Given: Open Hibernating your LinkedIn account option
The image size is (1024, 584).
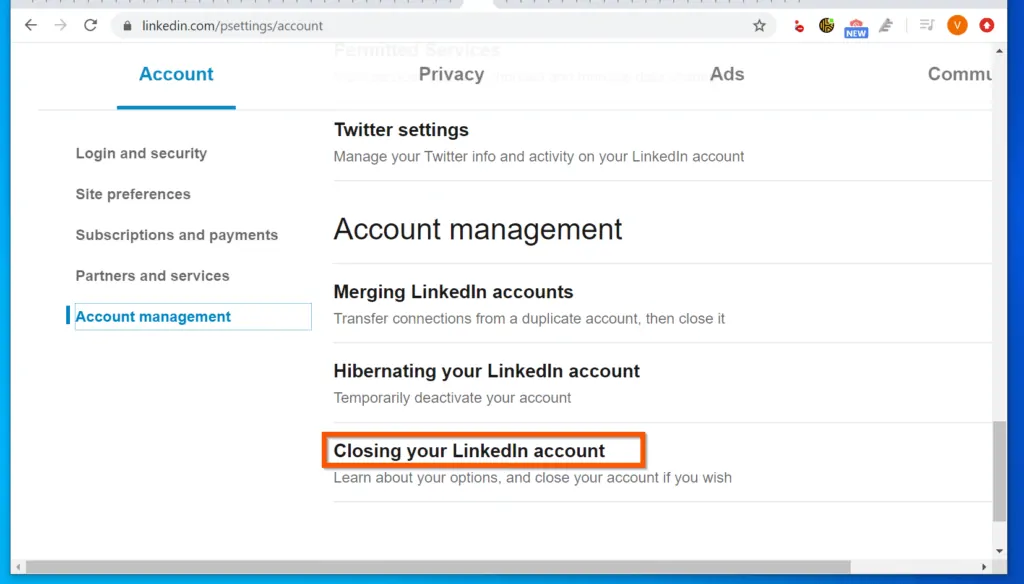Looking at the screenshot, I should pos(486,371).
